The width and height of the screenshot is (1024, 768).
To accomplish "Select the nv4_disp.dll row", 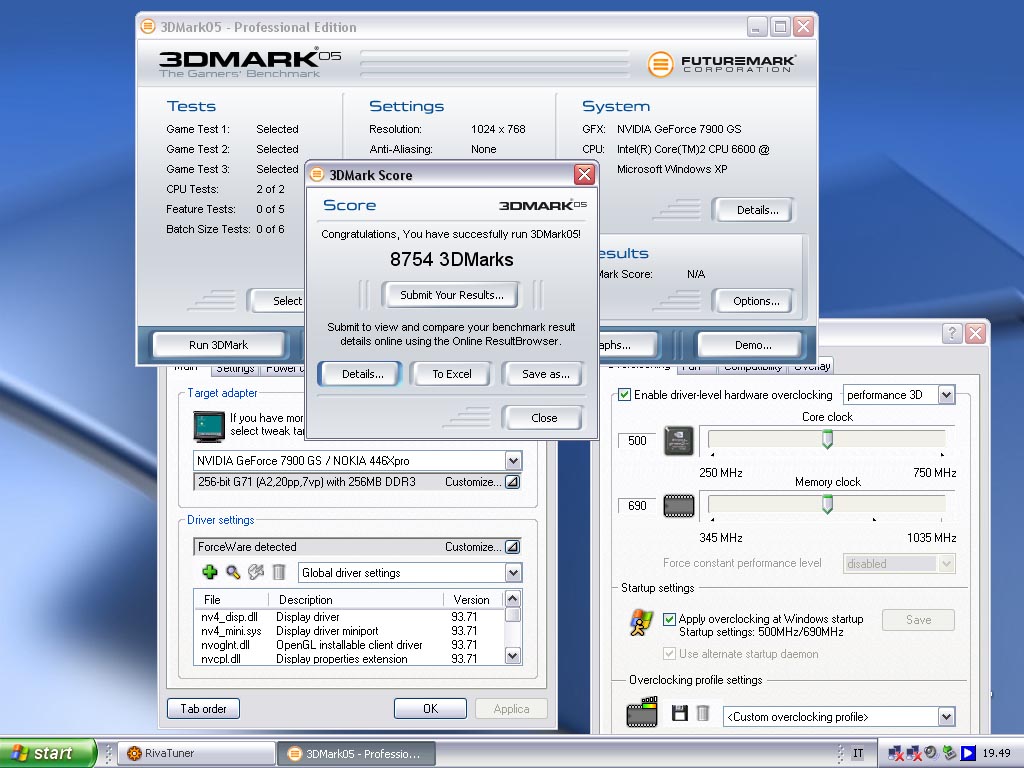I will pyautogui.click(x=349, y=617).
